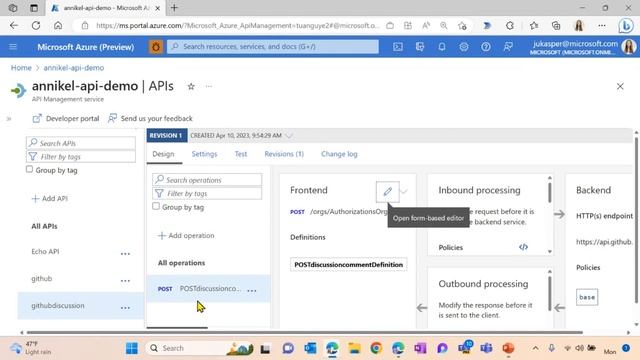Close the APIs blade
The image size is (640, 360).
[620, 86]
